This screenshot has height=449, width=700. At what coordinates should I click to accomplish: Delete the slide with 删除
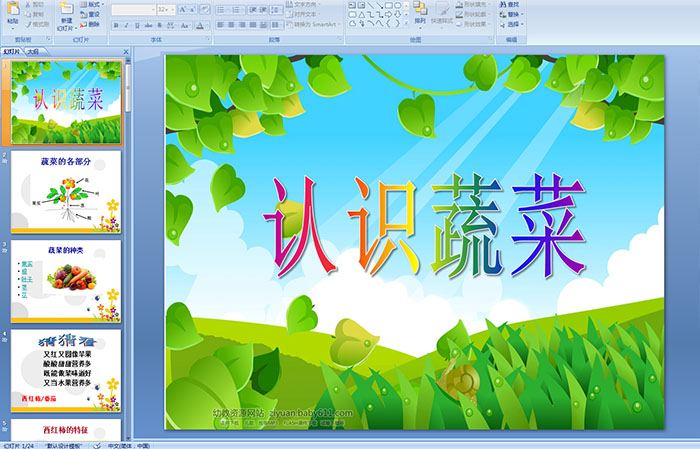point(90,24)
